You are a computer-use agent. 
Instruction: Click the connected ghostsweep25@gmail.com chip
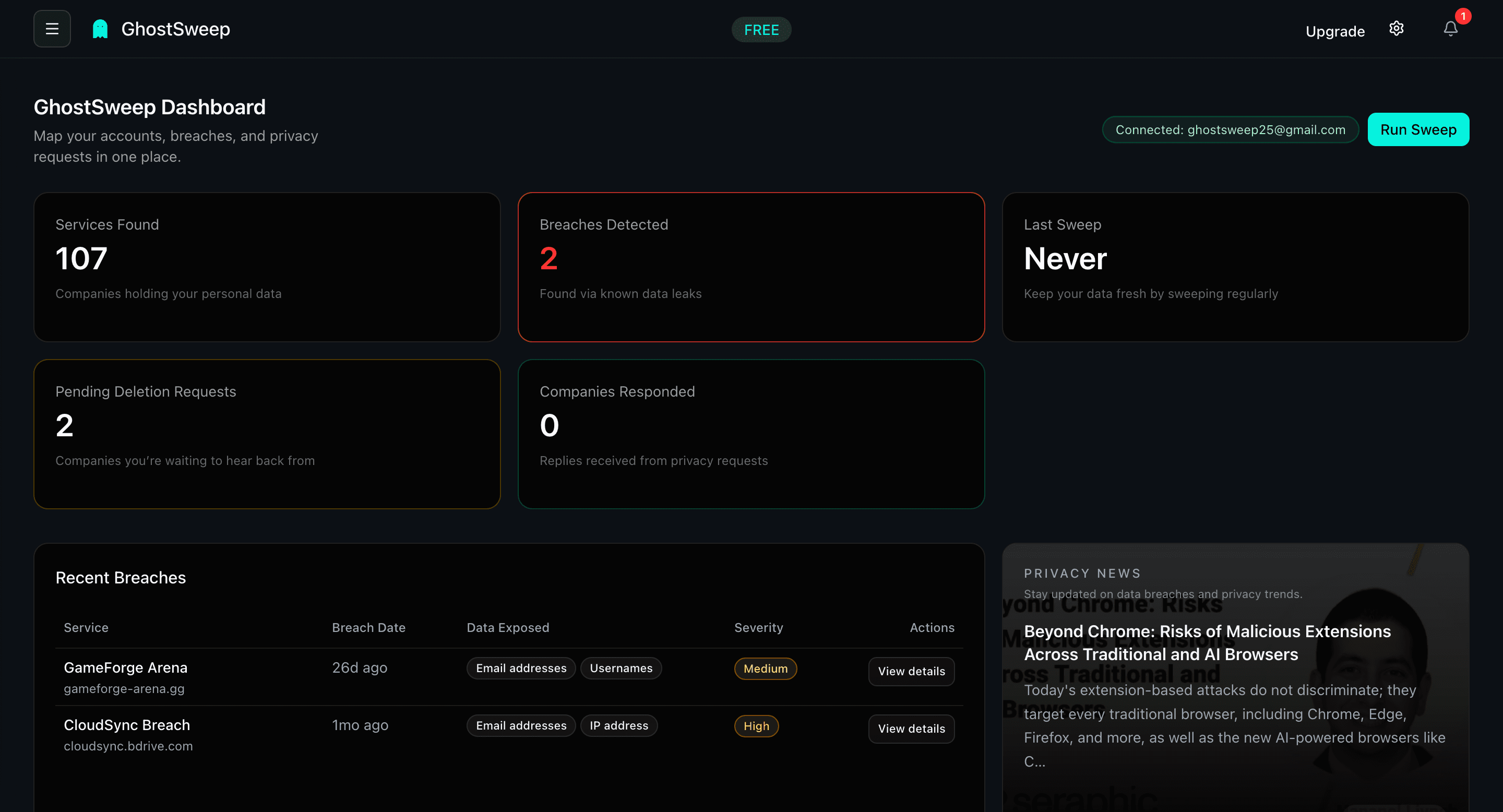[1230, 129]
